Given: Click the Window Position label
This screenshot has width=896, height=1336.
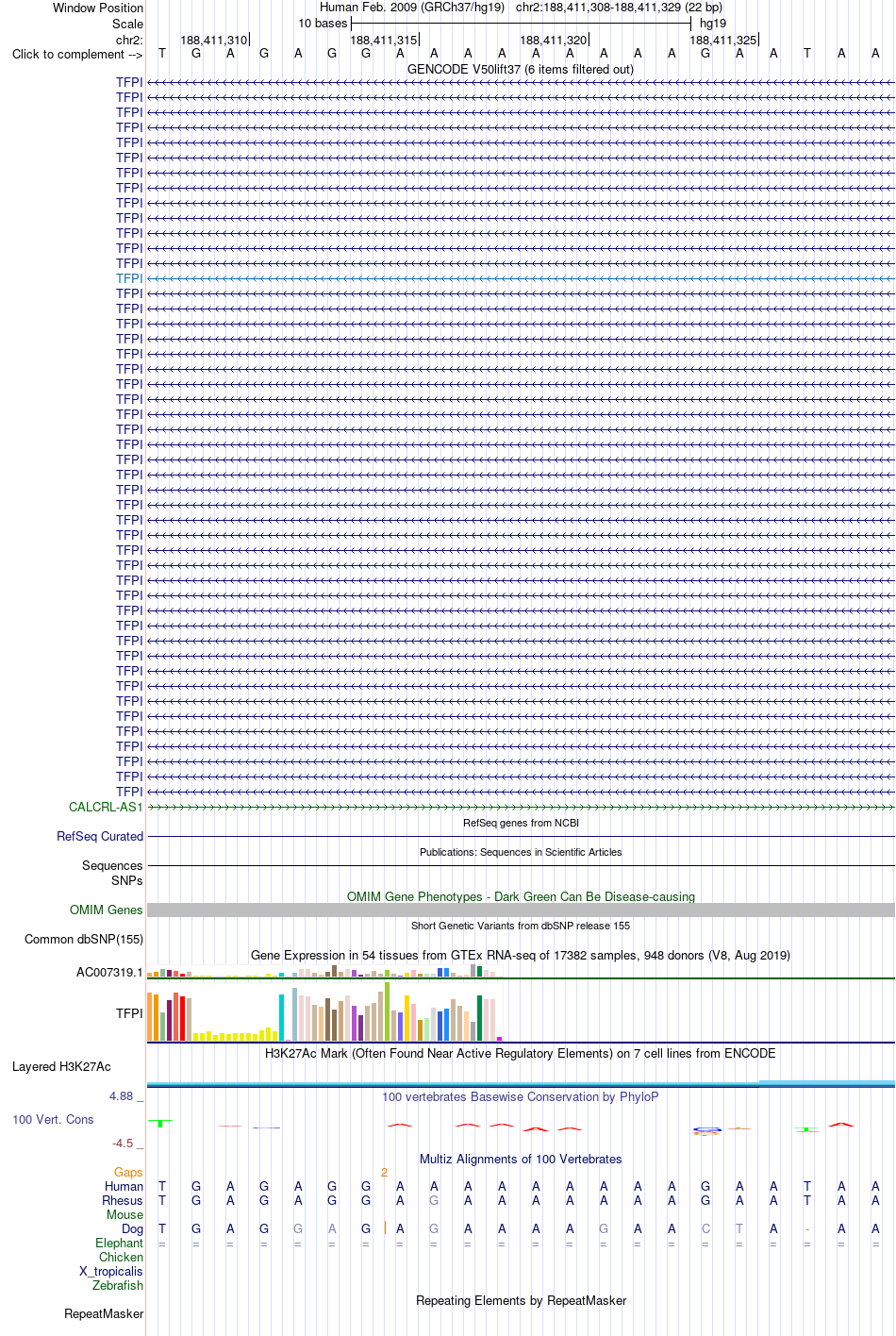Looking at the screenshot, I should pos(98,8).
